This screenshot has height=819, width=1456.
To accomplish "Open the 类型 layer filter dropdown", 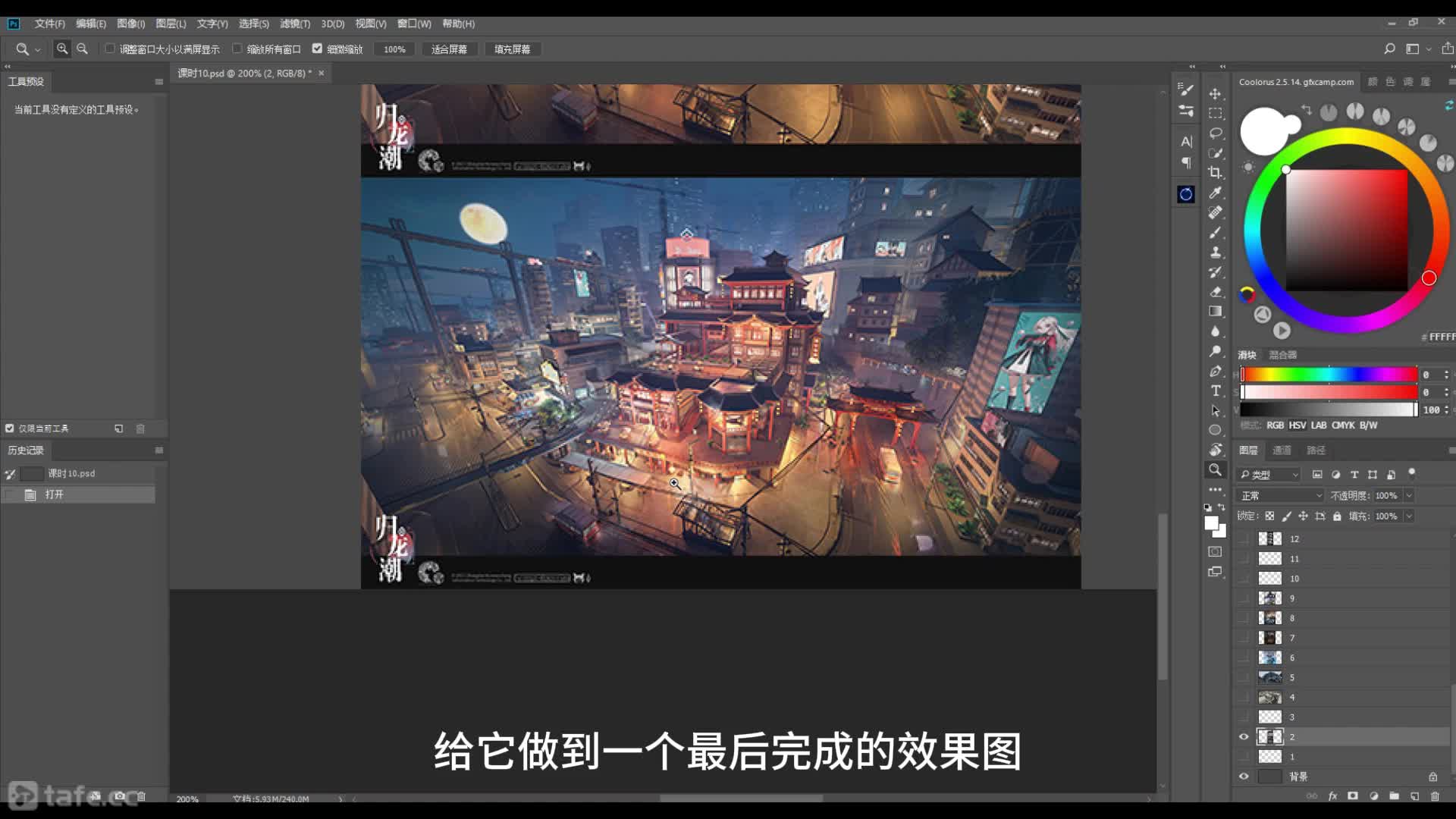I will 1269,475.
